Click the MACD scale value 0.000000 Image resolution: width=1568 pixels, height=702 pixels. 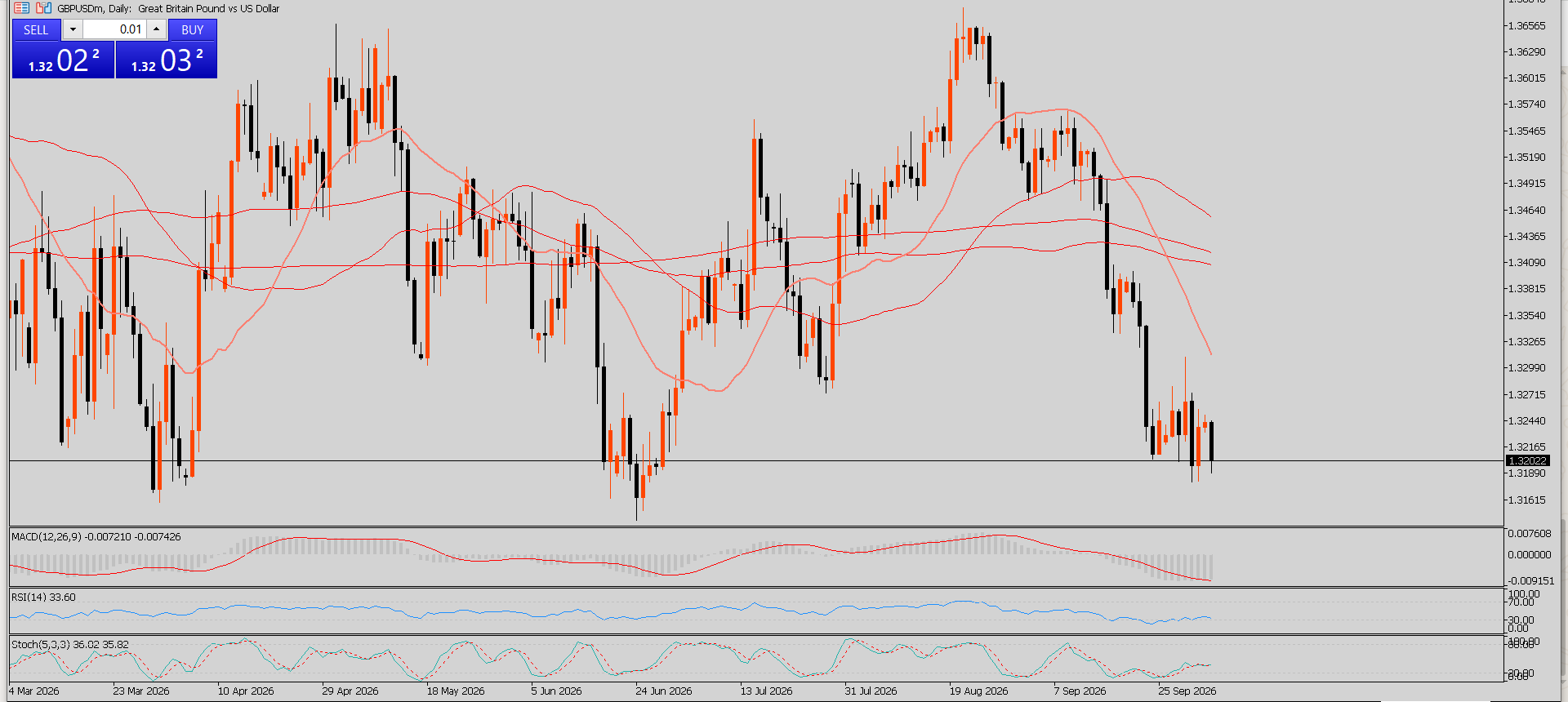pyautogui.click(x=1529, y=555)
